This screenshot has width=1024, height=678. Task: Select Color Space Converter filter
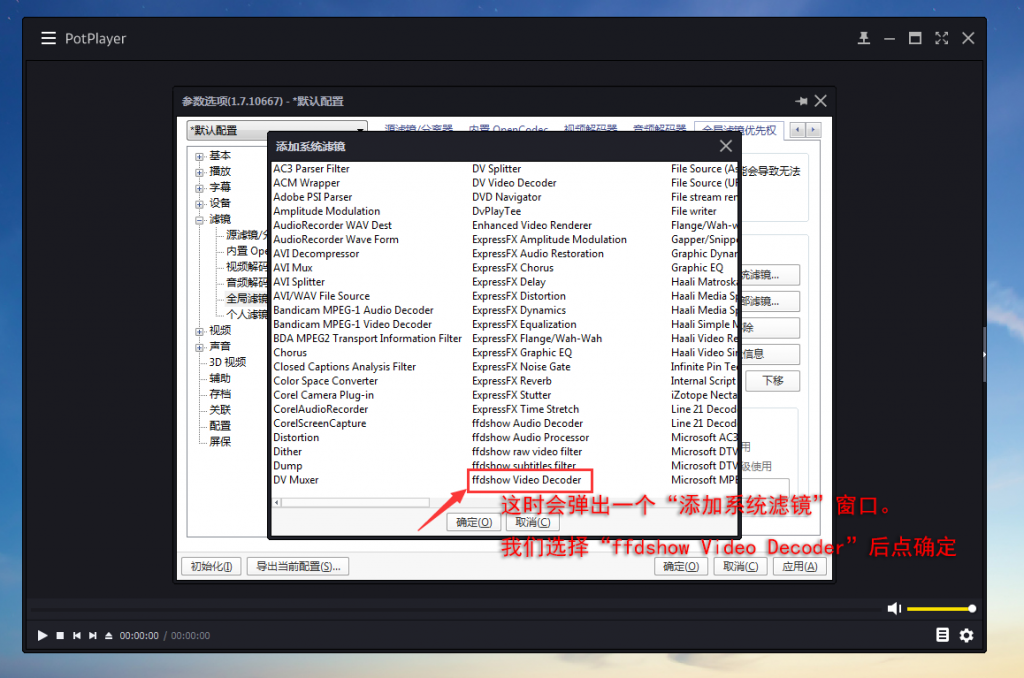tap(325, 381)
